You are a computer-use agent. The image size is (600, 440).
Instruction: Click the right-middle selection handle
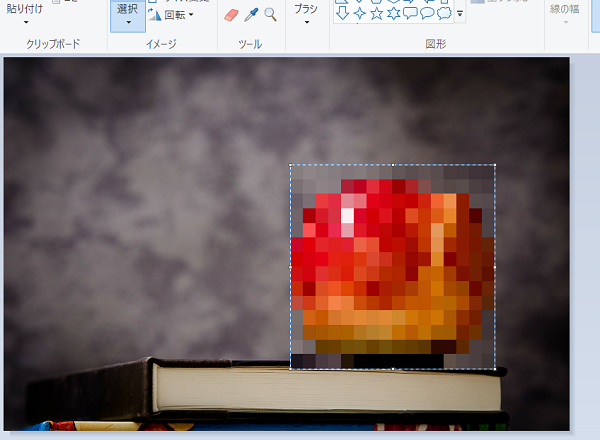[495, 267]
